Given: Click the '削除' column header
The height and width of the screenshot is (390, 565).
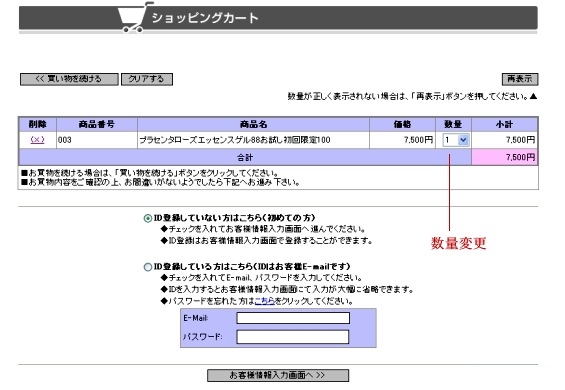Looking at the screenshot, I should tap(37, 125).
